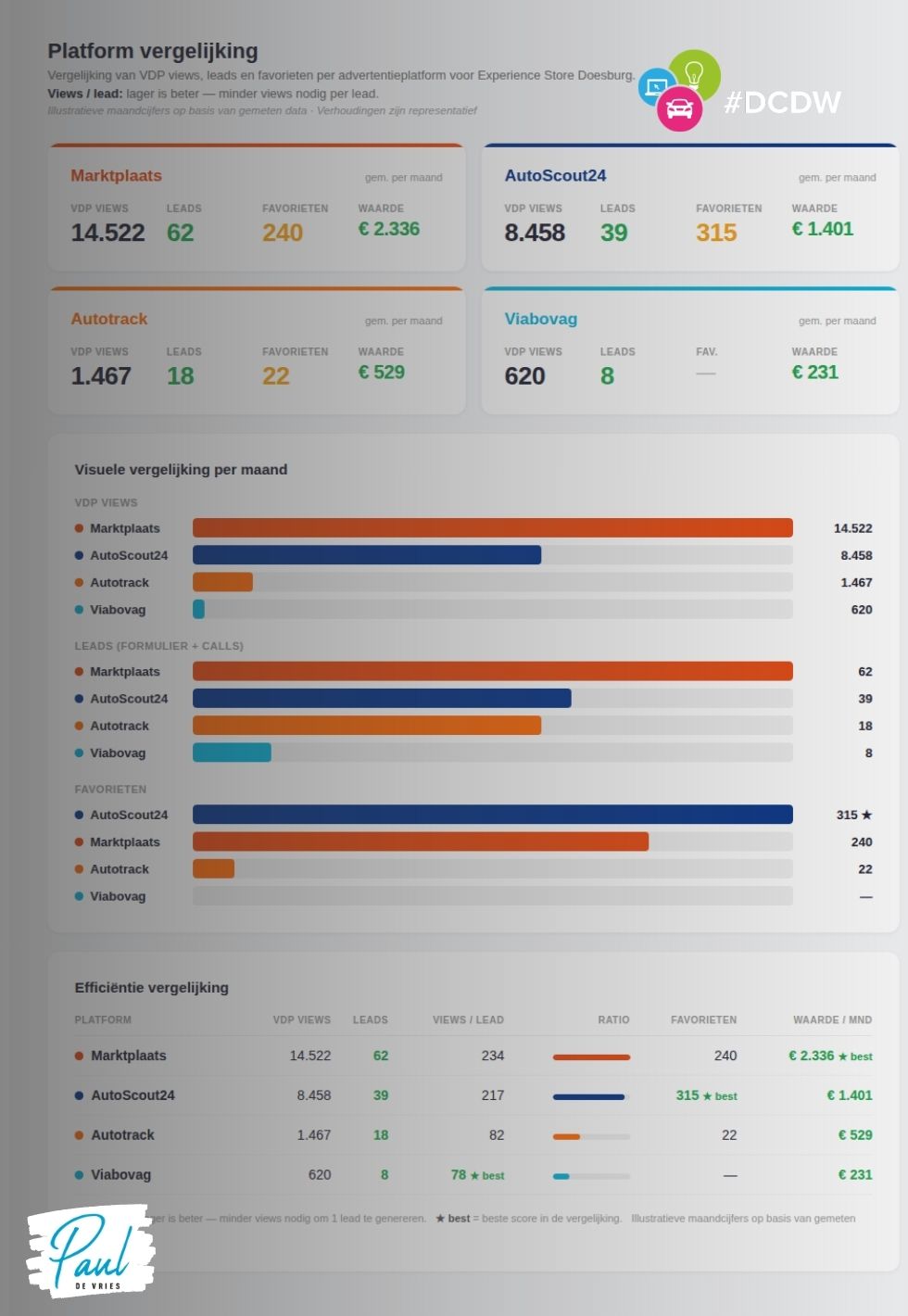Image resolution: width=908 pixels, height=1316 pixels.
Task: Click the '★ best' badge beside € 2.336 in the table
Action: coord(855,1057)
